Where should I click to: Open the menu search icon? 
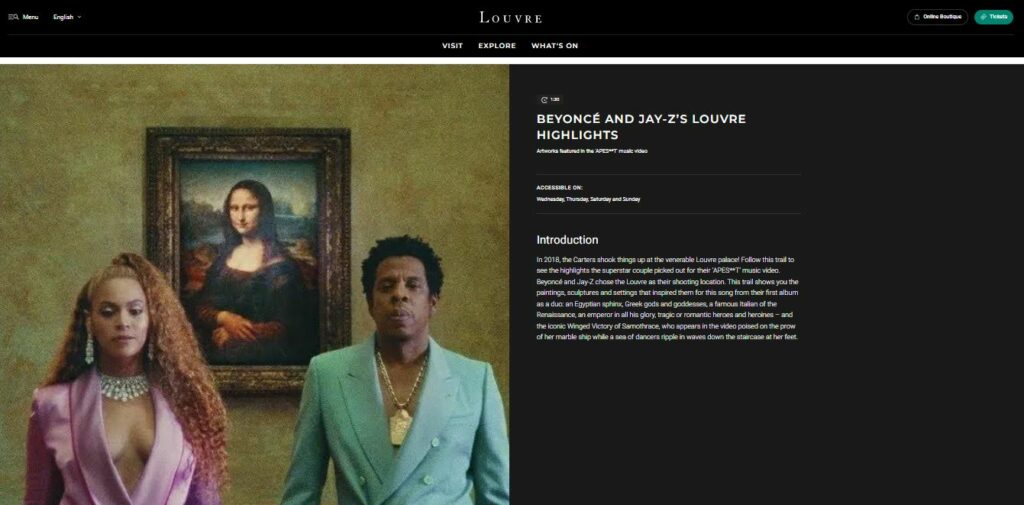(13, 17)
